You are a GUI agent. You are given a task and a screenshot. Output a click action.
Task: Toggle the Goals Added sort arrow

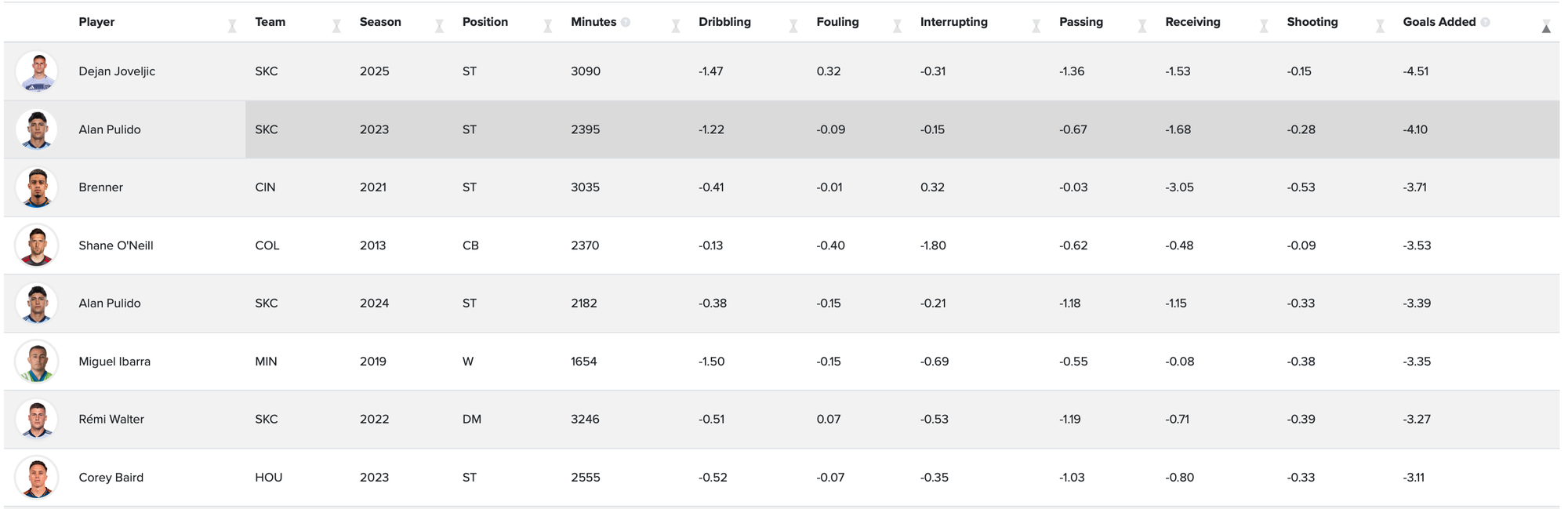1546,27
